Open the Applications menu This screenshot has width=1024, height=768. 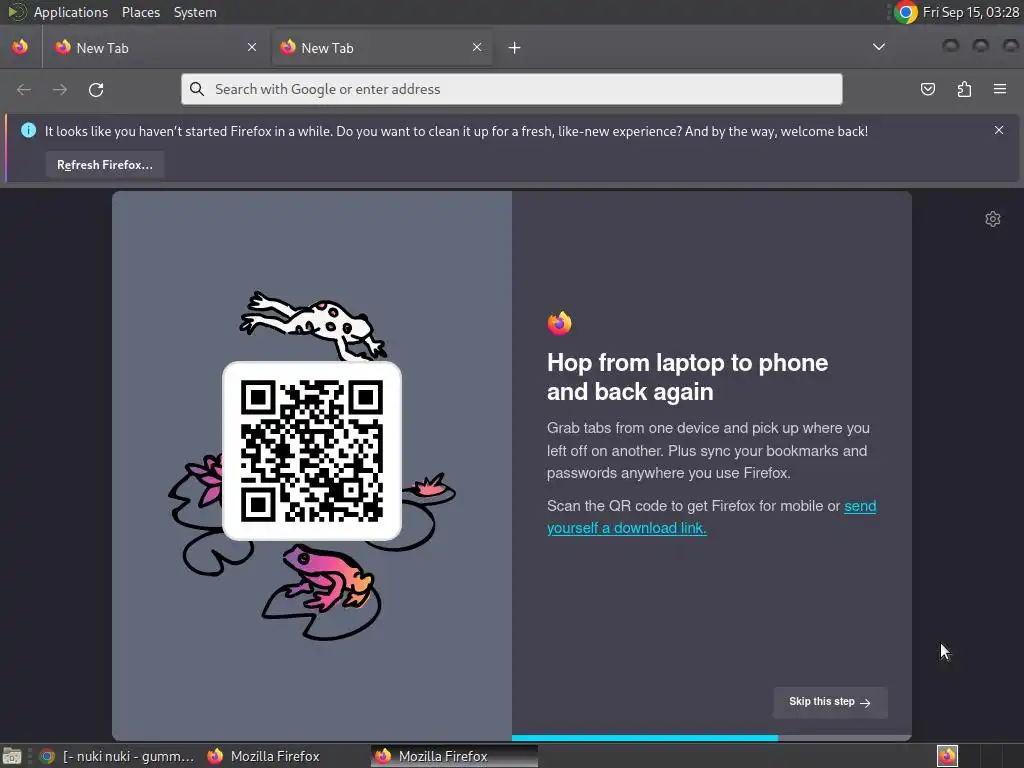71,12
